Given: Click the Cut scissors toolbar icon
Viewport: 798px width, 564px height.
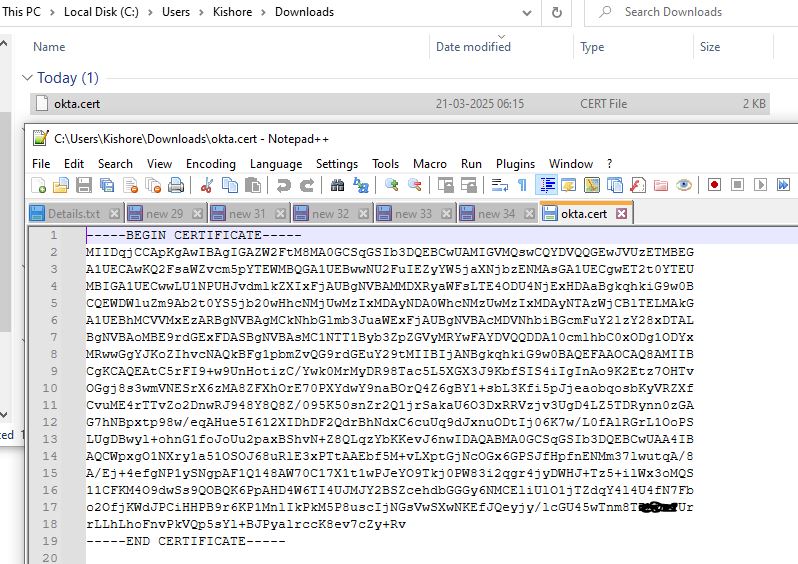Looking at the screenshot, I should coord(207,185).
